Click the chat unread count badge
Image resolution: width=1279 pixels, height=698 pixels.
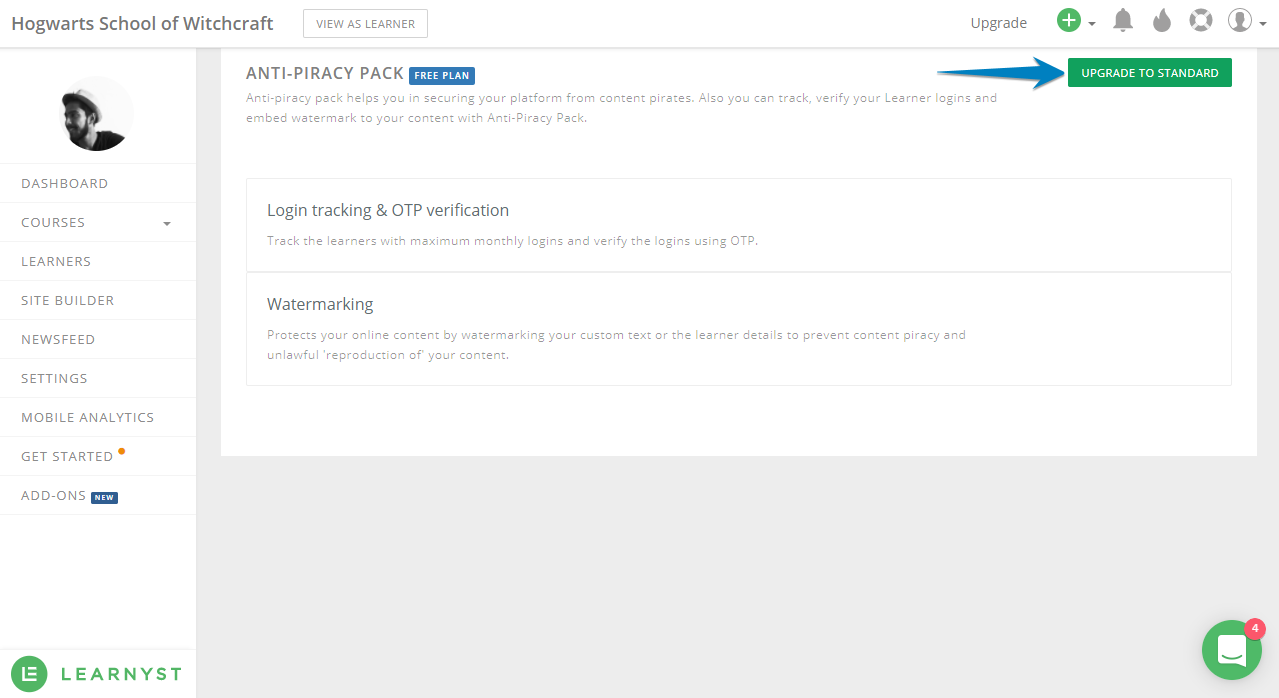pyautogui.click(x=1256, y=629)
